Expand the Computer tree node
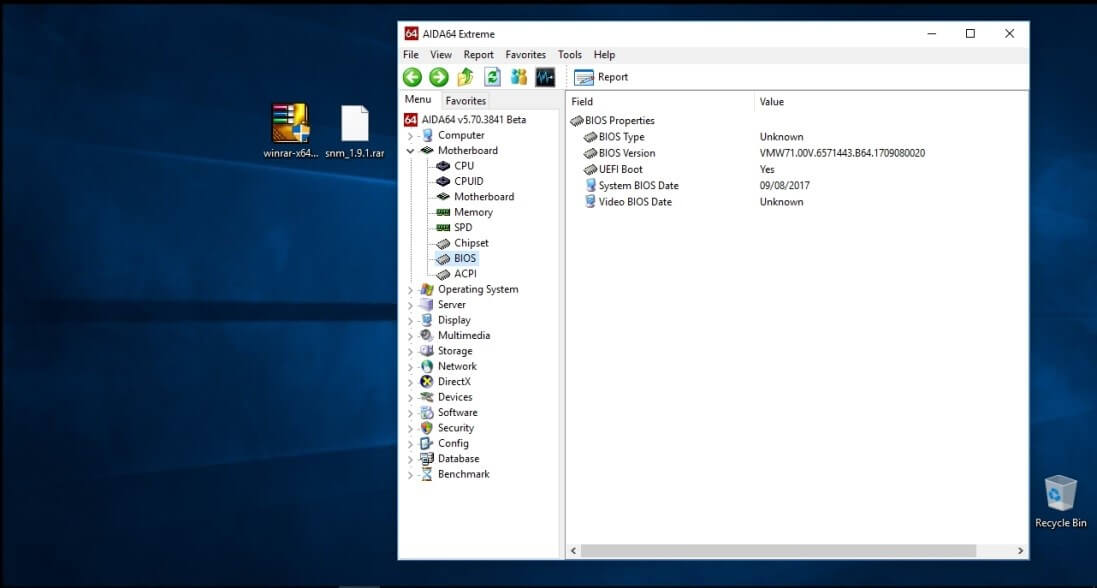1097x588 pixels. tap(409, 135)
